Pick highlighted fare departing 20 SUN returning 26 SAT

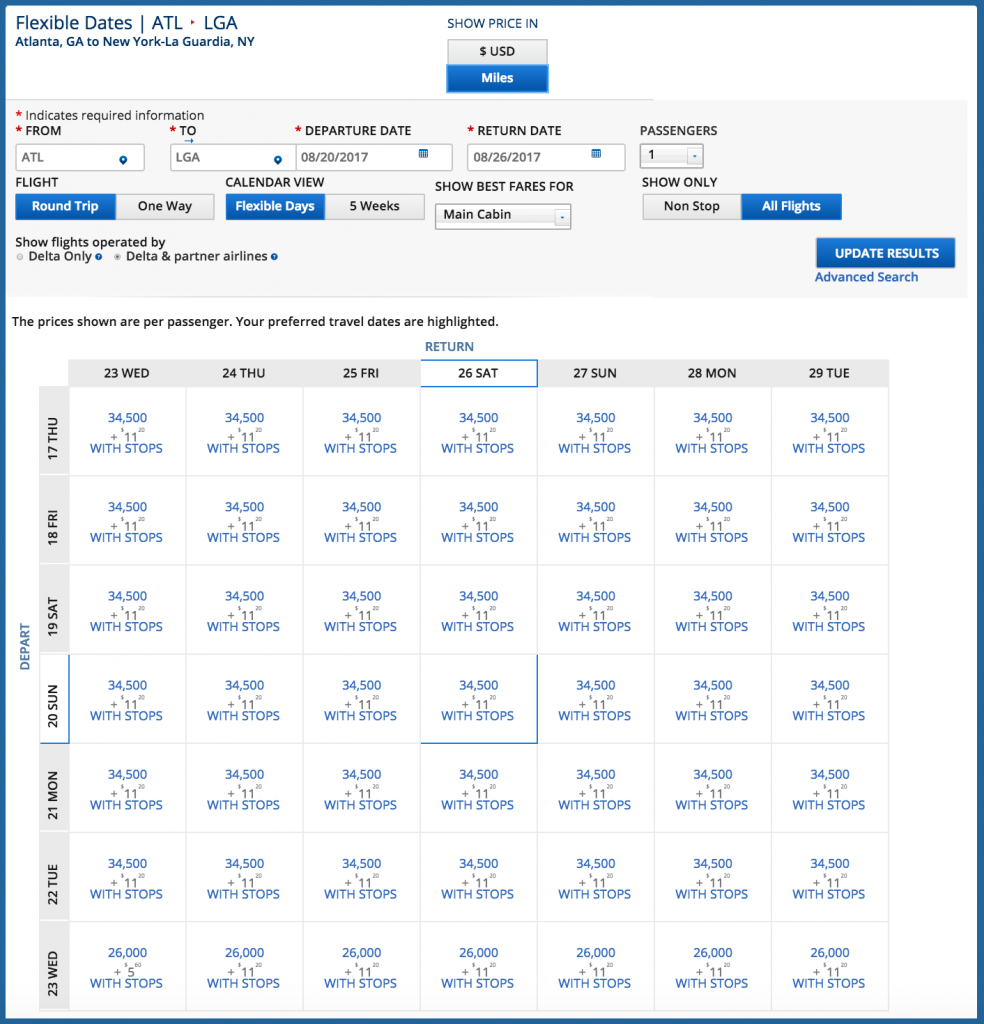pos(479,699)
